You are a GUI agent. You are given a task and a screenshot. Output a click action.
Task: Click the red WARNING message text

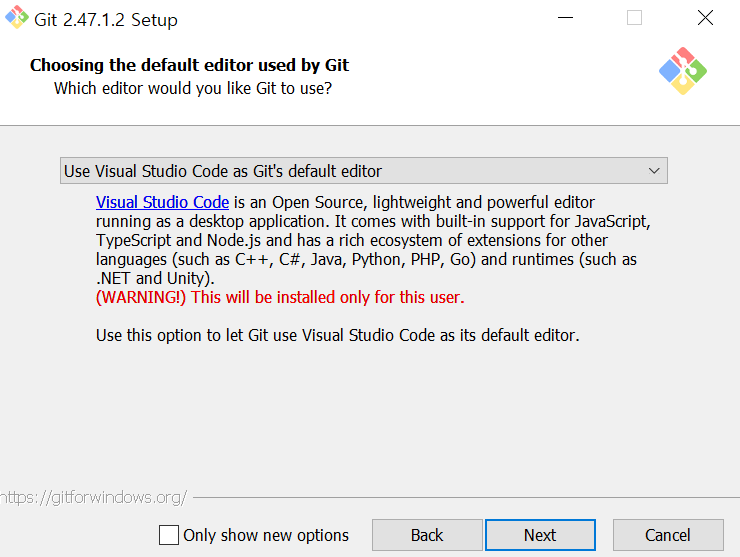pos(280,297)
